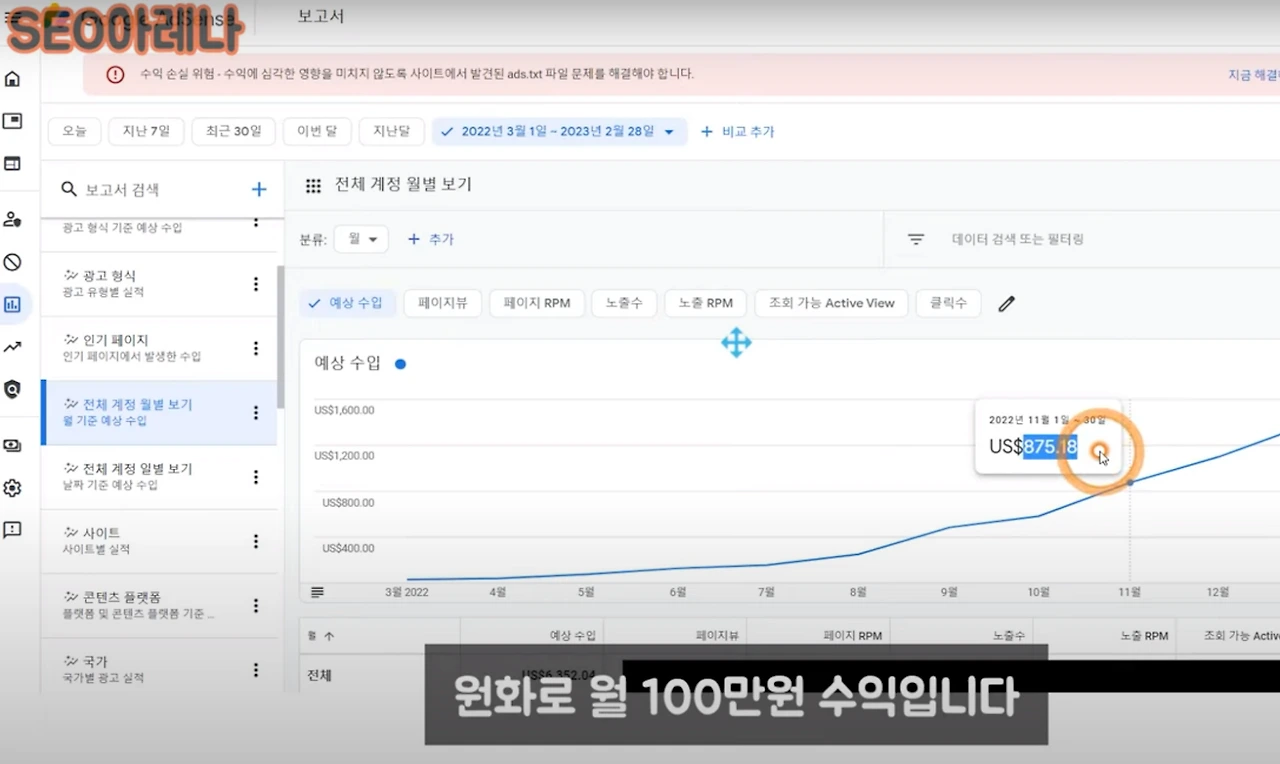Toggle the 예상 수입 metric chip
The height and width of the screenshot is (764, 1280).
tap(348, 303)
